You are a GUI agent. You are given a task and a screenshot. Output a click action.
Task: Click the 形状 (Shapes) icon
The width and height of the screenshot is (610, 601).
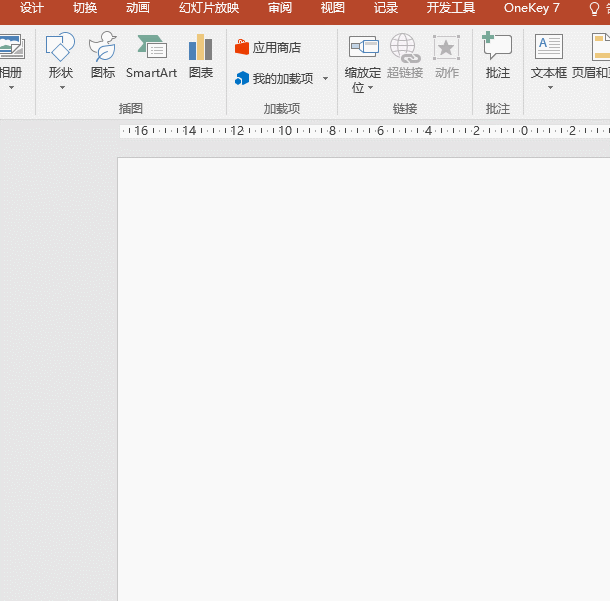coord(60,47)
